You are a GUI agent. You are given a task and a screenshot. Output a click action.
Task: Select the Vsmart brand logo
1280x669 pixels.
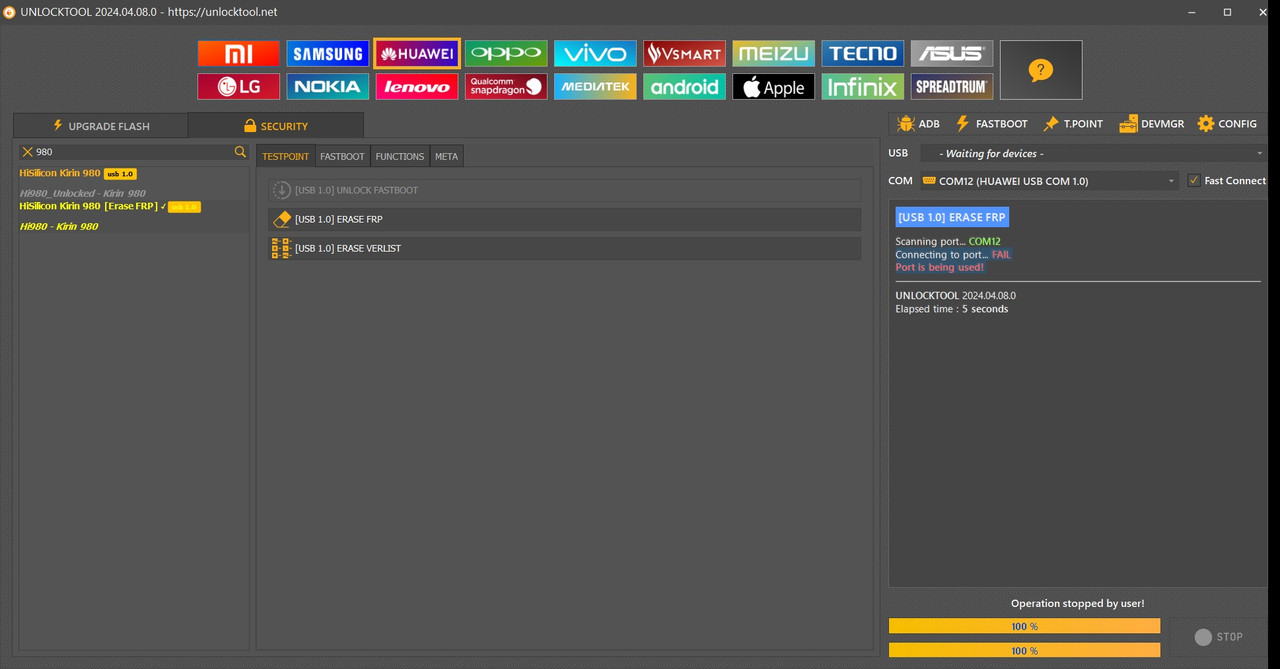685,54
